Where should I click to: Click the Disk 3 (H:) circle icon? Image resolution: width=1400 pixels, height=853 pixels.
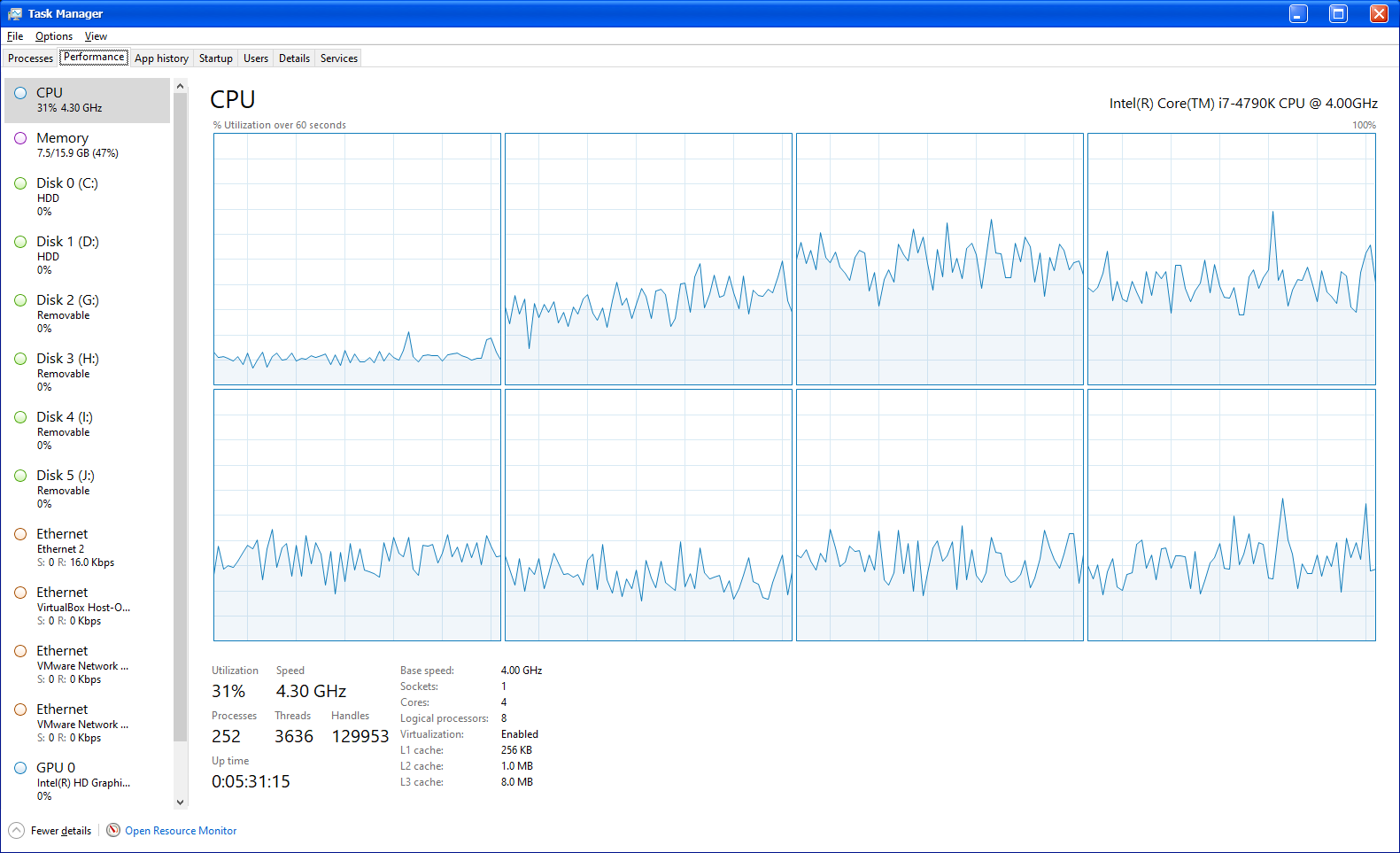pyautogui.click(x=20, y=359)
